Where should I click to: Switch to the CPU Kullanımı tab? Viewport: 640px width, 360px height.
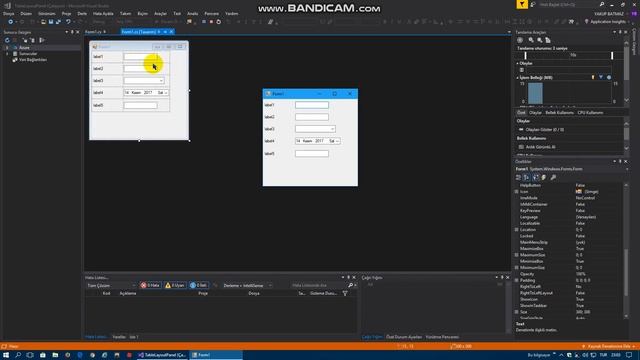tap(590, 113)
